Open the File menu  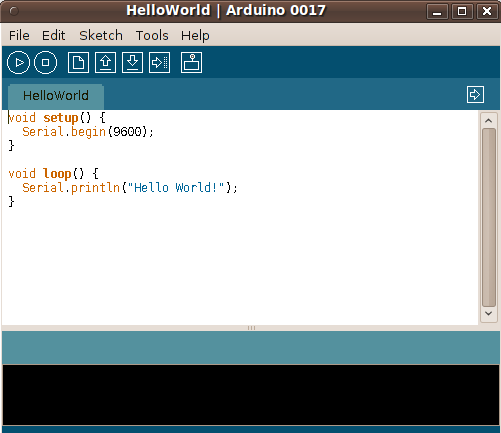point(19,35)
